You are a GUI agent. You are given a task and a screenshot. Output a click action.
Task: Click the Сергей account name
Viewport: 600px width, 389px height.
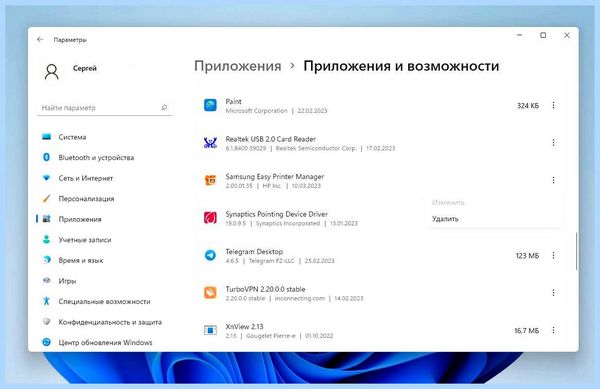click(x=85, y=68)
